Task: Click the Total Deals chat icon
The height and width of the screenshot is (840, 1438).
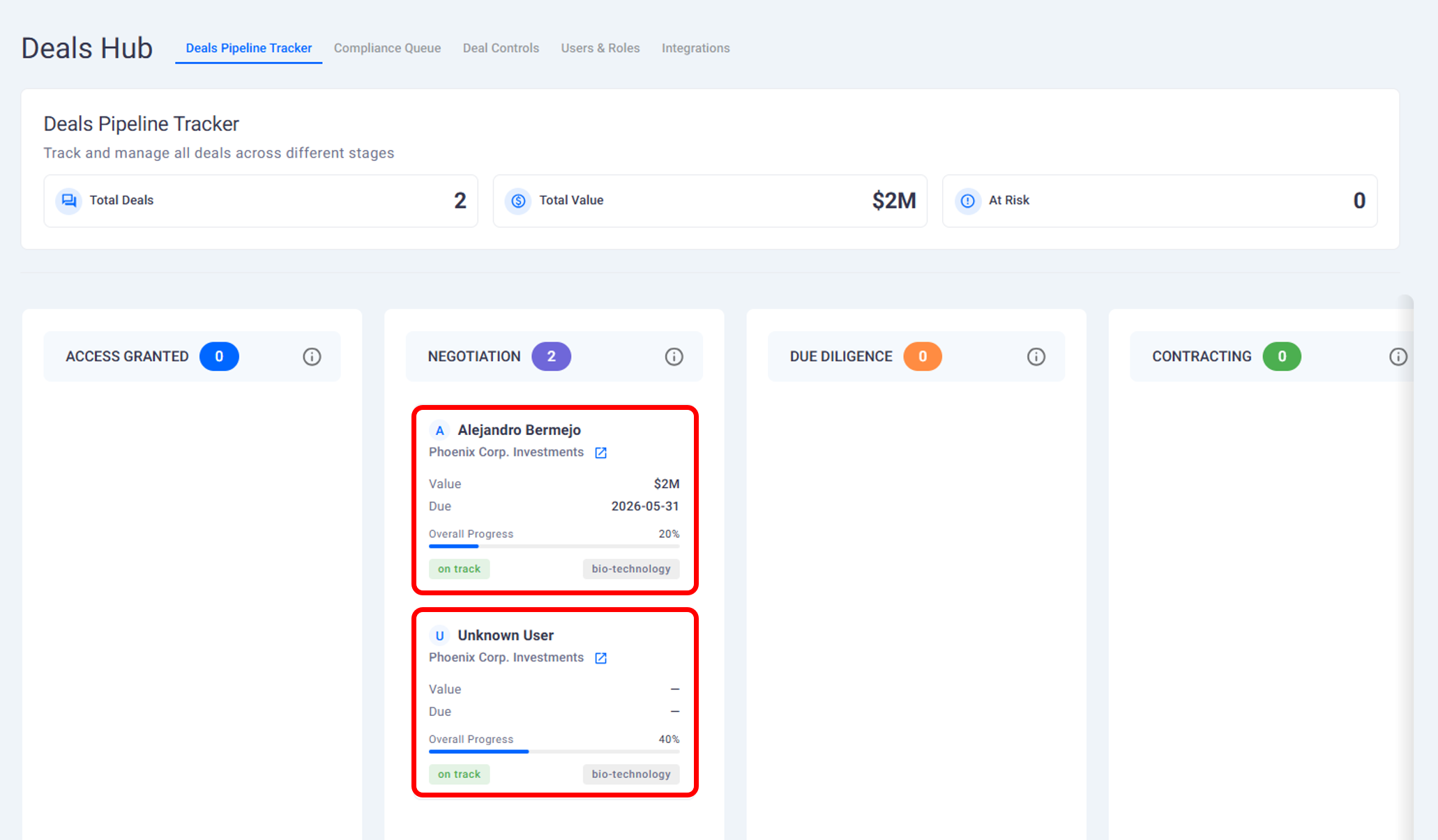Action: (x=69, y=201)
